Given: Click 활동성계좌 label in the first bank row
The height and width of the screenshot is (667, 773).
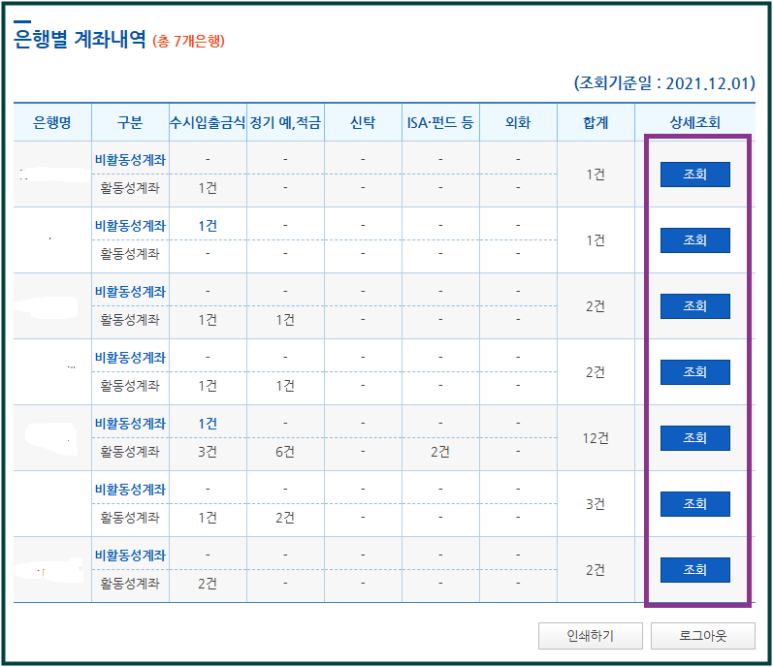Looking at the screenshot, I should click(x=130, y=188).
